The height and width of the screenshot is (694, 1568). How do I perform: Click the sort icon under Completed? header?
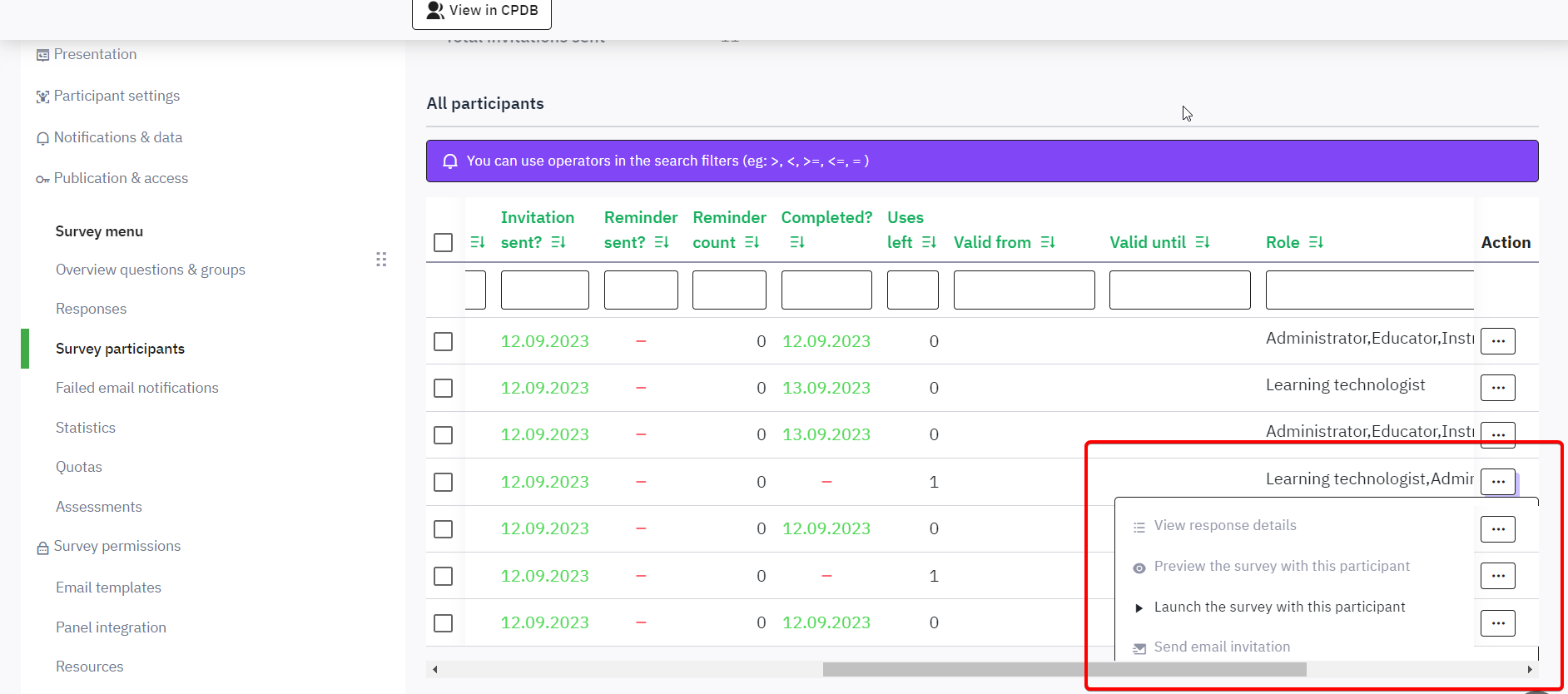[797, 242]
